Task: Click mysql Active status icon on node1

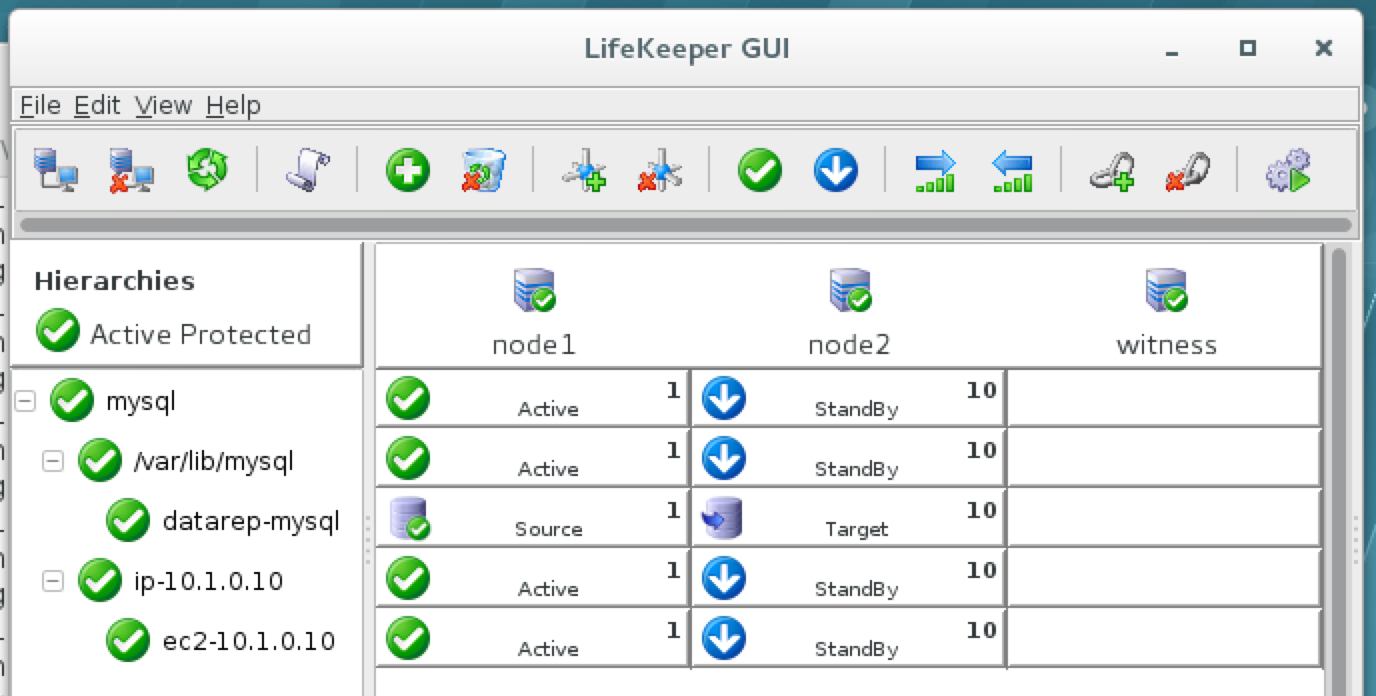Action: pos(408,398)
